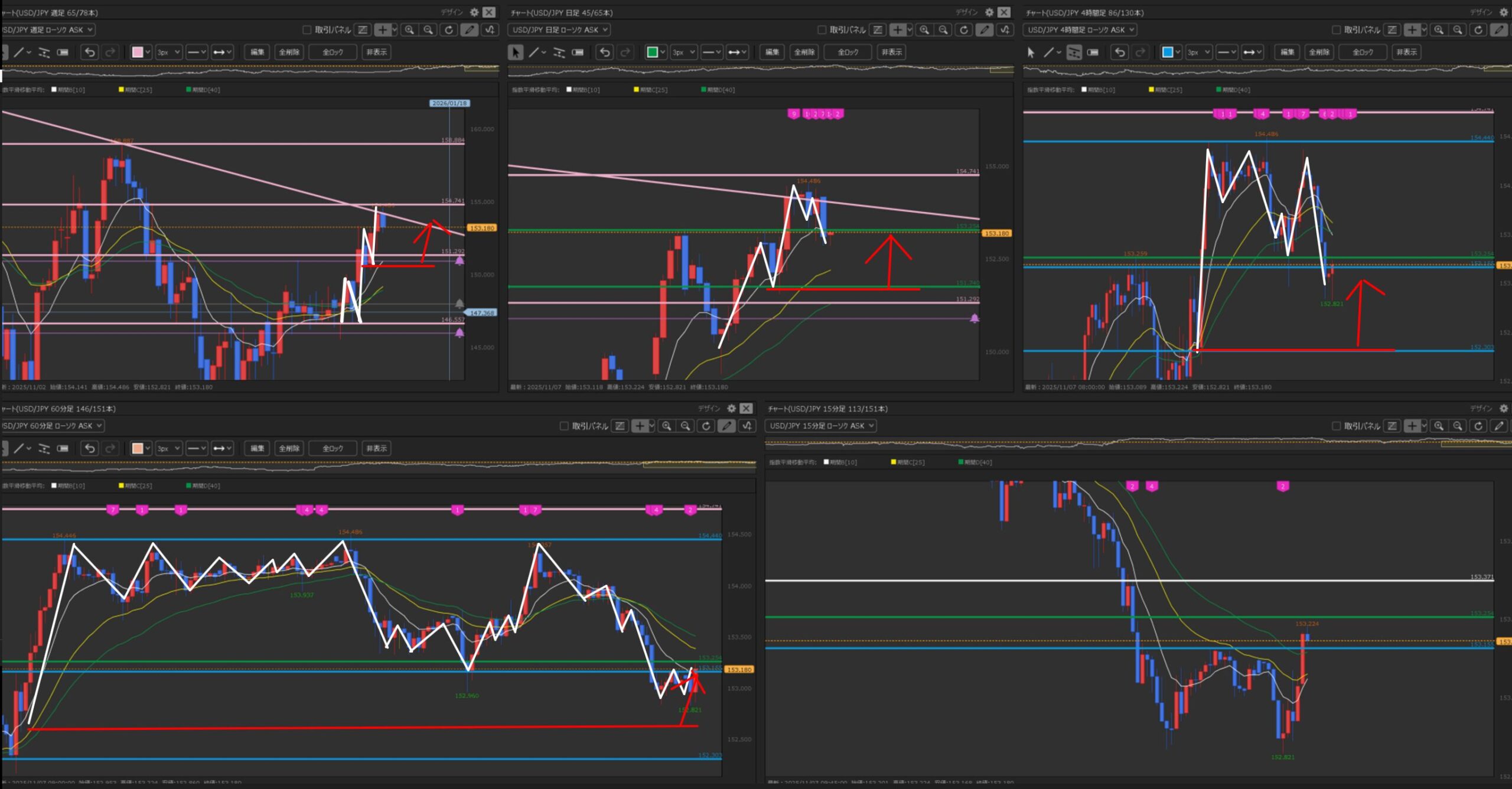
Task: Tick 取引パネル checkbox in 15-minute chart
Action: pos(1336,426)
